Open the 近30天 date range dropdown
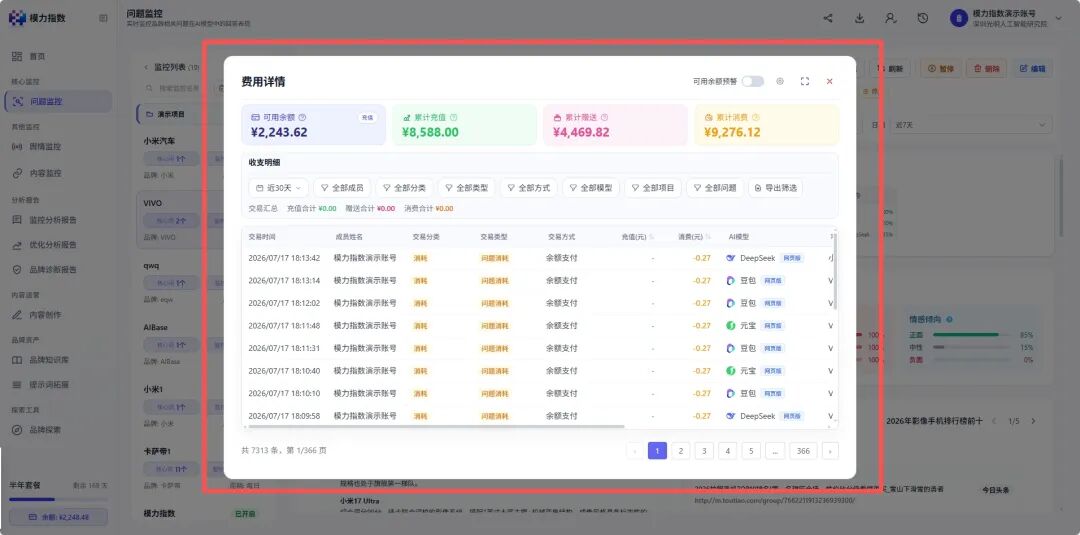This screenshot has height=535, width=1080. pyautogui.click(x=278, y=188)
